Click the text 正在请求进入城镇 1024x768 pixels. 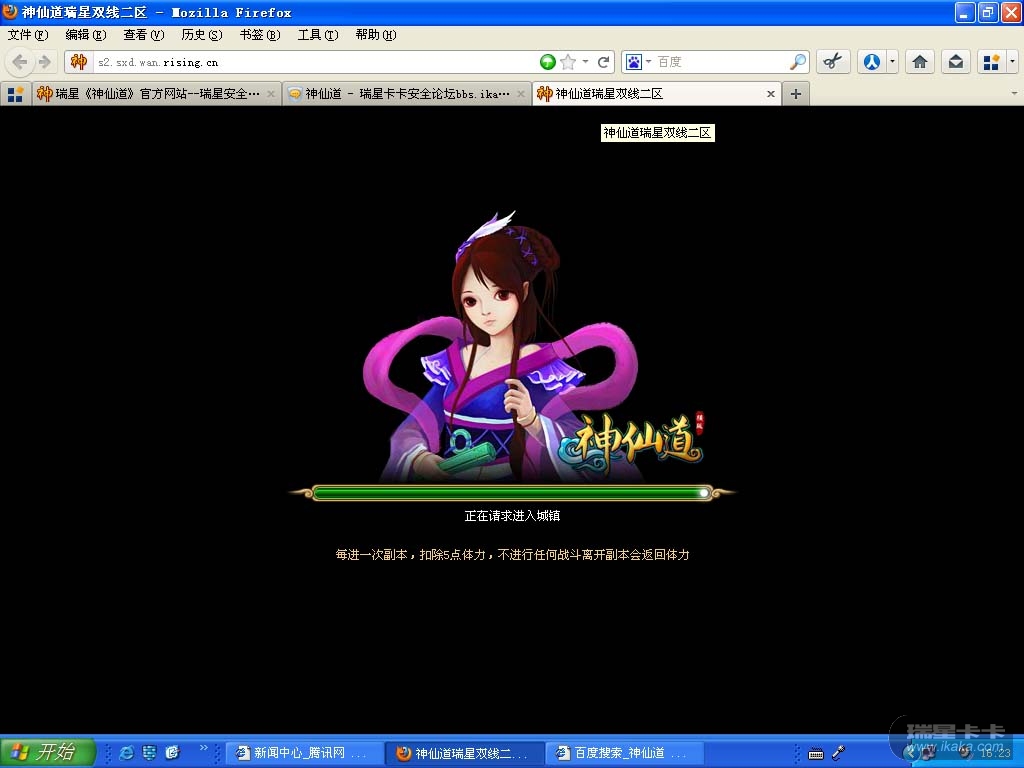pyautogui.click(x=512, y=516)
